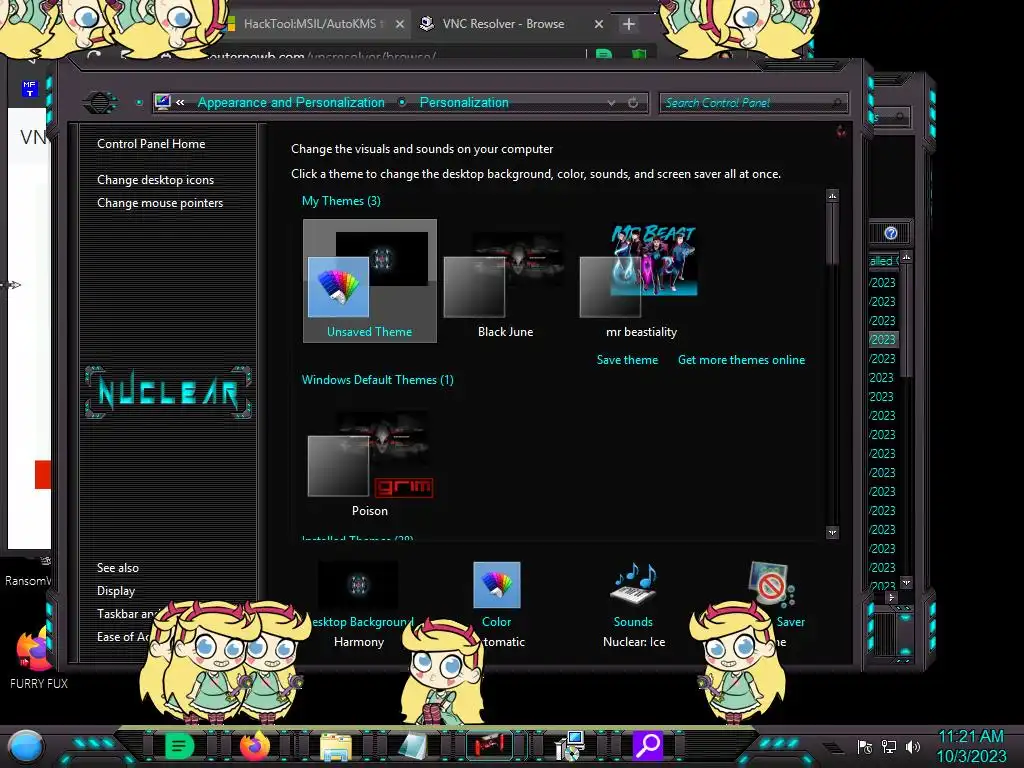
Task: Click the Action Center flag tray icon
Action: (x=865, y=747)
